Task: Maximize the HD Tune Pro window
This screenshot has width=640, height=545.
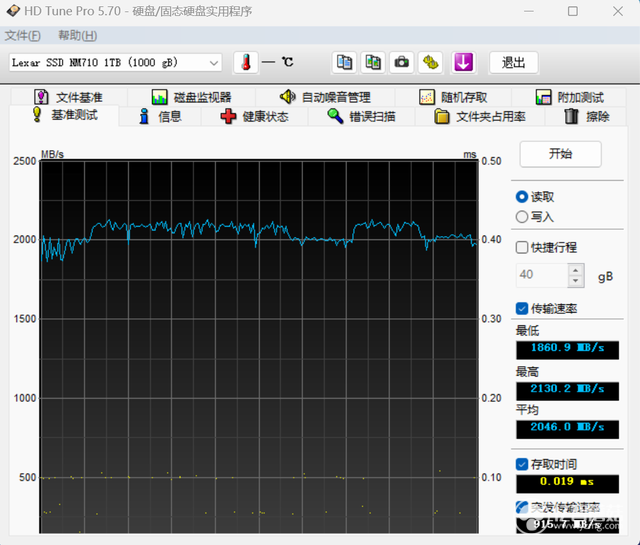Action: tap(573, 11)
